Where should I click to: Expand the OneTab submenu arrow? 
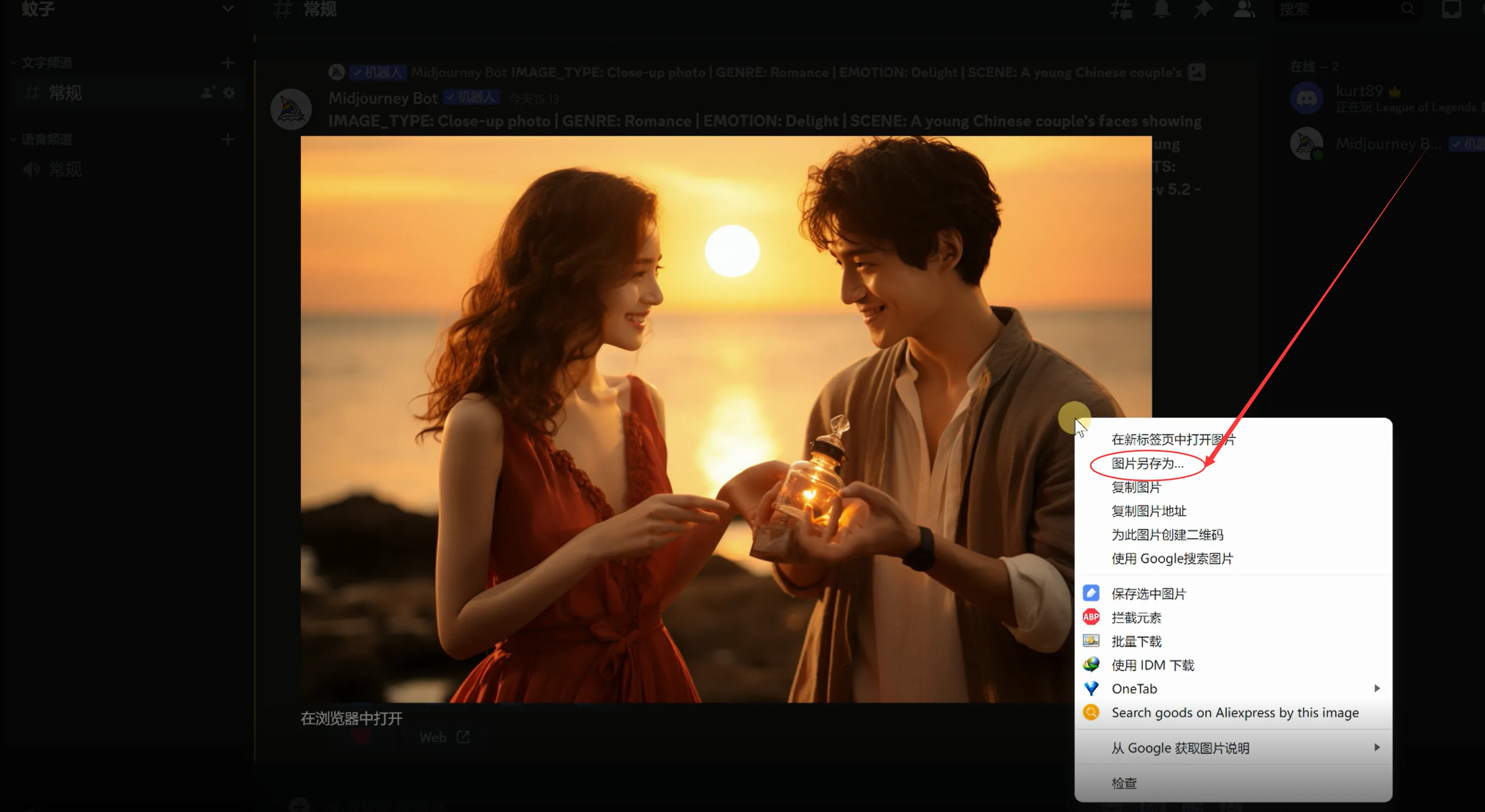[1377, 688]
